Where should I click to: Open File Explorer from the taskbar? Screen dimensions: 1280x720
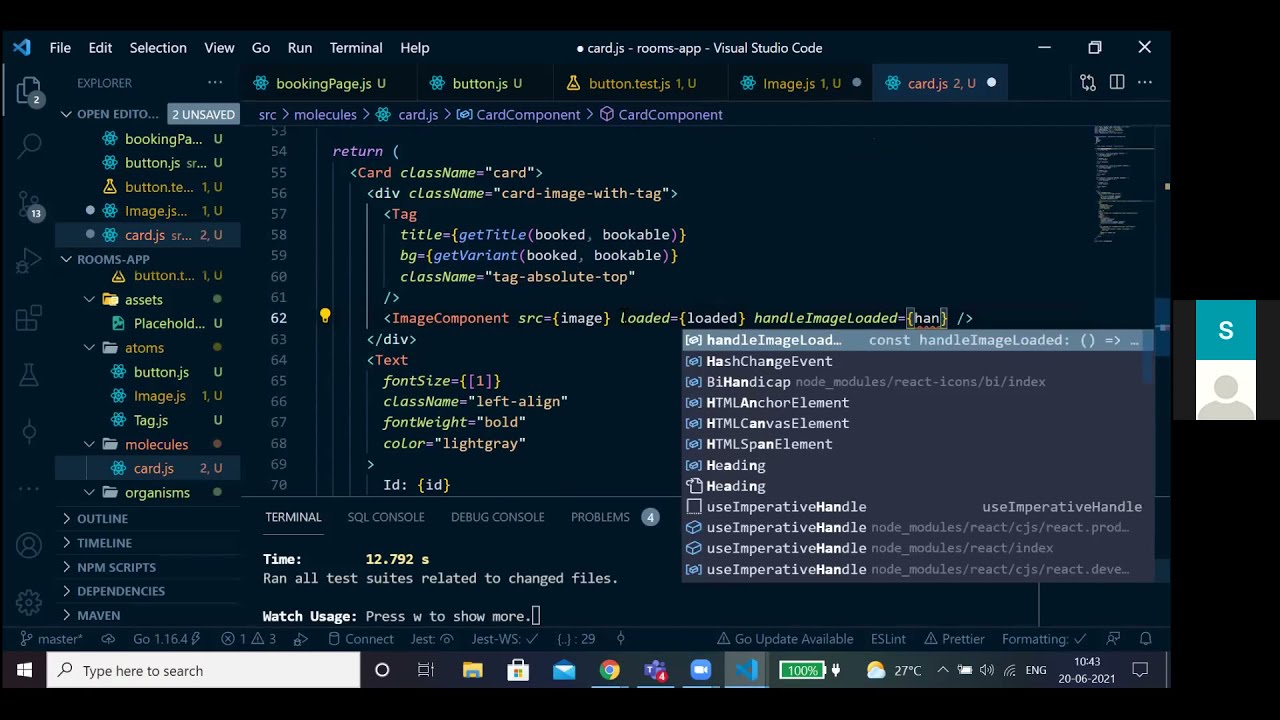click(x=472, y=670)
